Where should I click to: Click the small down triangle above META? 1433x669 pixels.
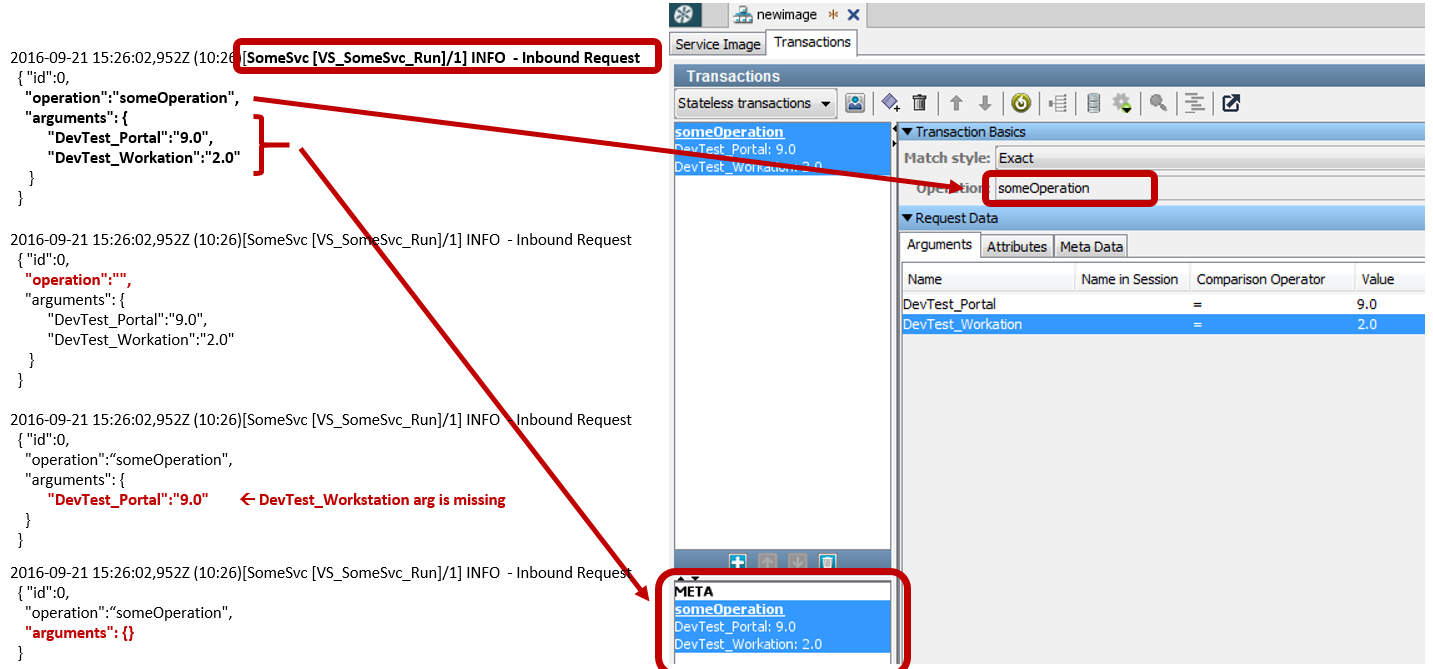coord(694,578)
